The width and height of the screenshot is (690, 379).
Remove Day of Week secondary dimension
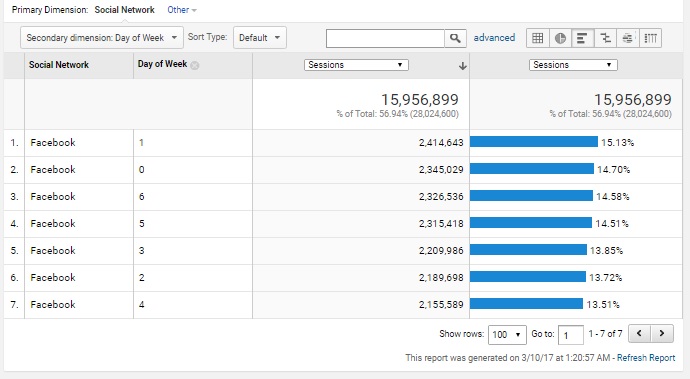(195, 66)
